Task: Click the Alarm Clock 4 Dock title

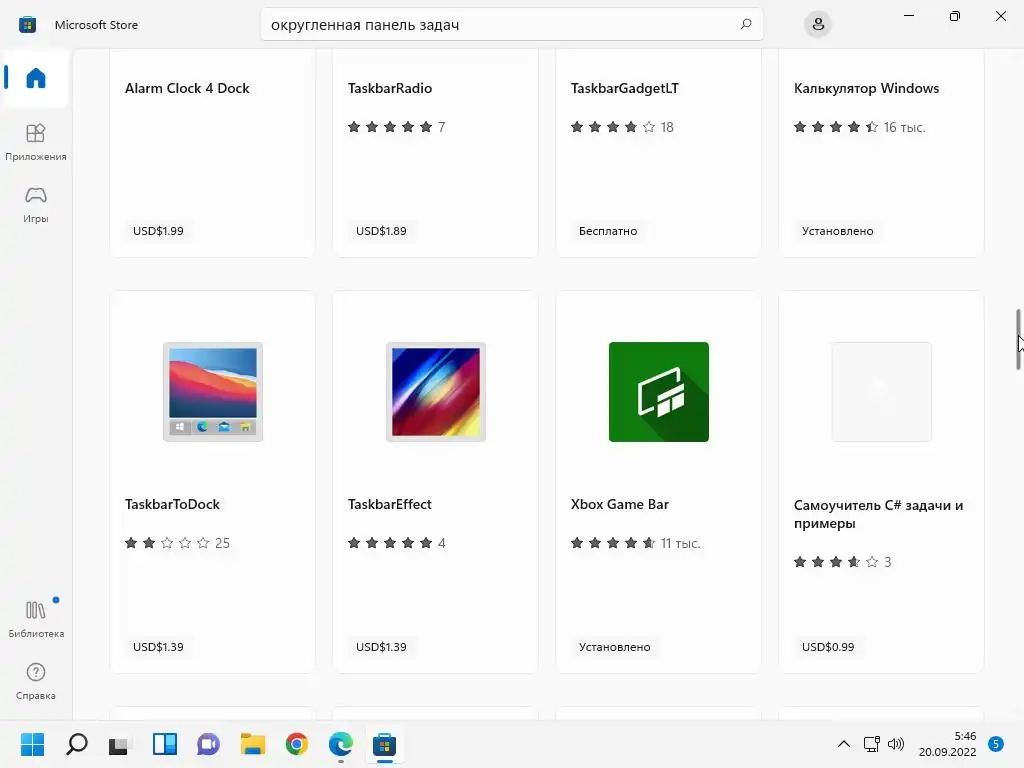Action: 187,88
